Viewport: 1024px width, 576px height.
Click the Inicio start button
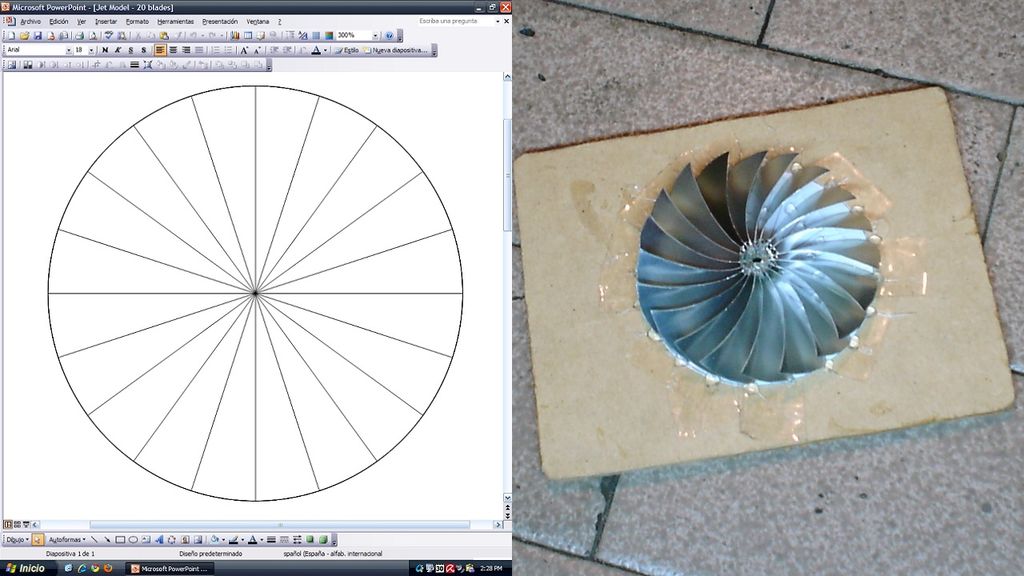[x=25, y=568]
